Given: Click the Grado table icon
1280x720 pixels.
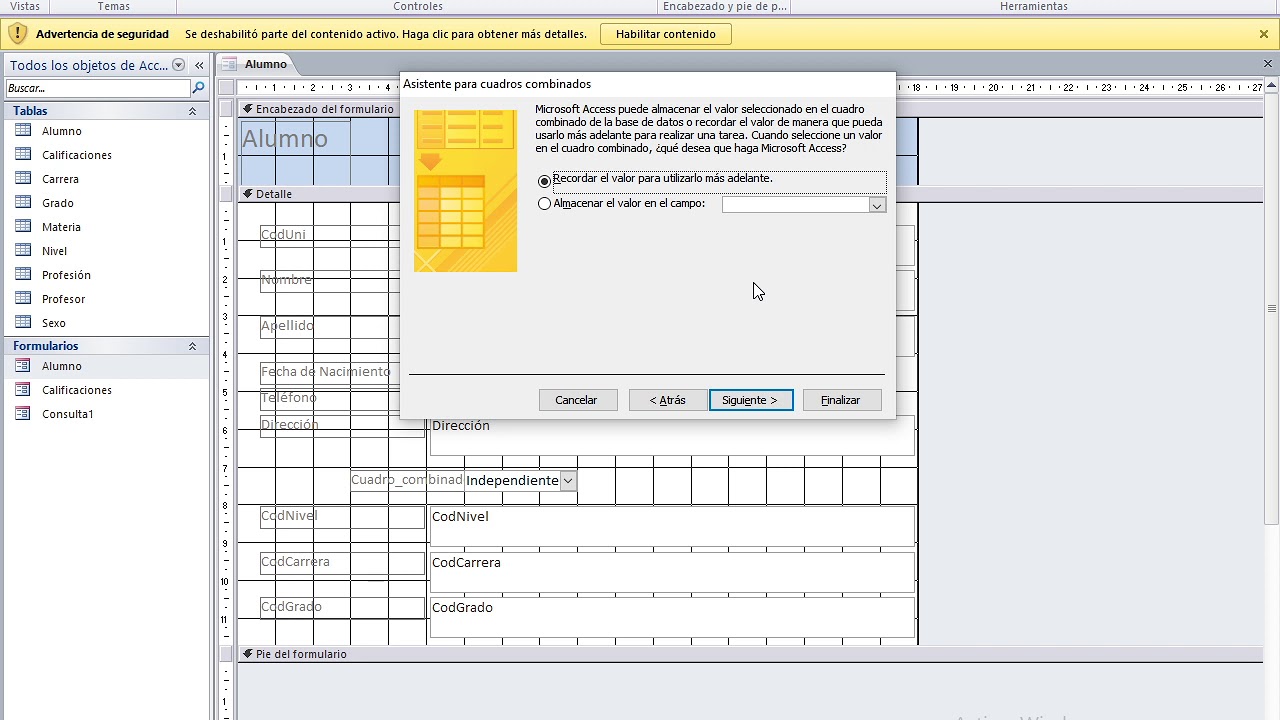Looking at the screenshot, I should (23, 203).
